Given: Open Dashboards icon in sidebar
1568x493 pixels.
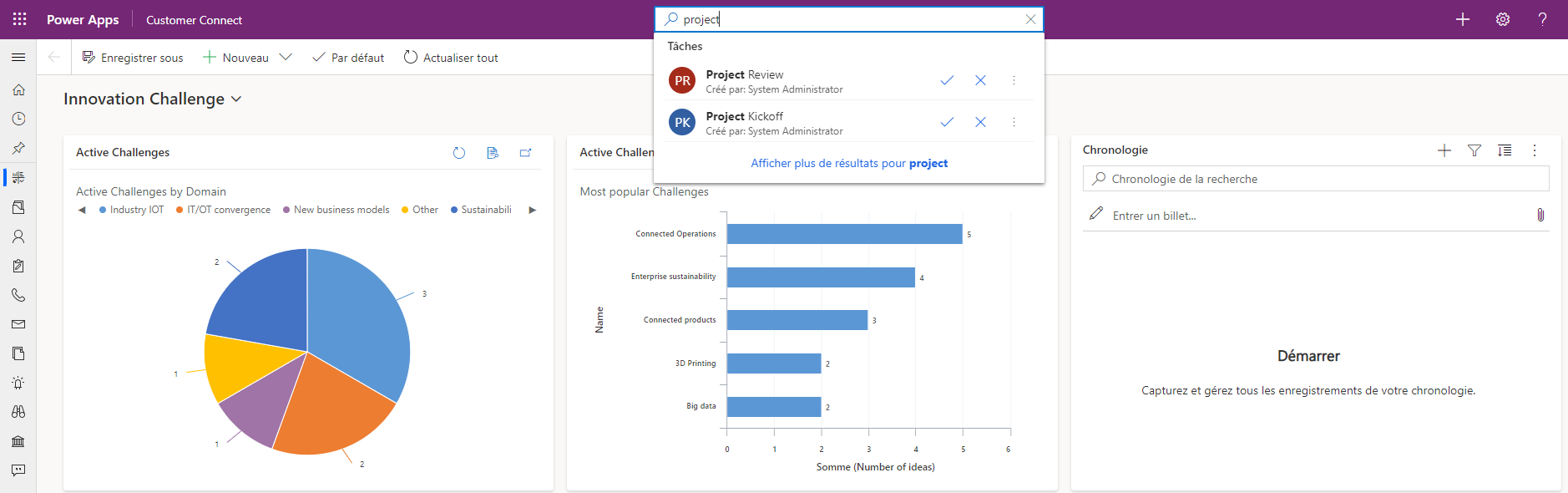Looking at the screenshot, I should [x=18, y=177].
